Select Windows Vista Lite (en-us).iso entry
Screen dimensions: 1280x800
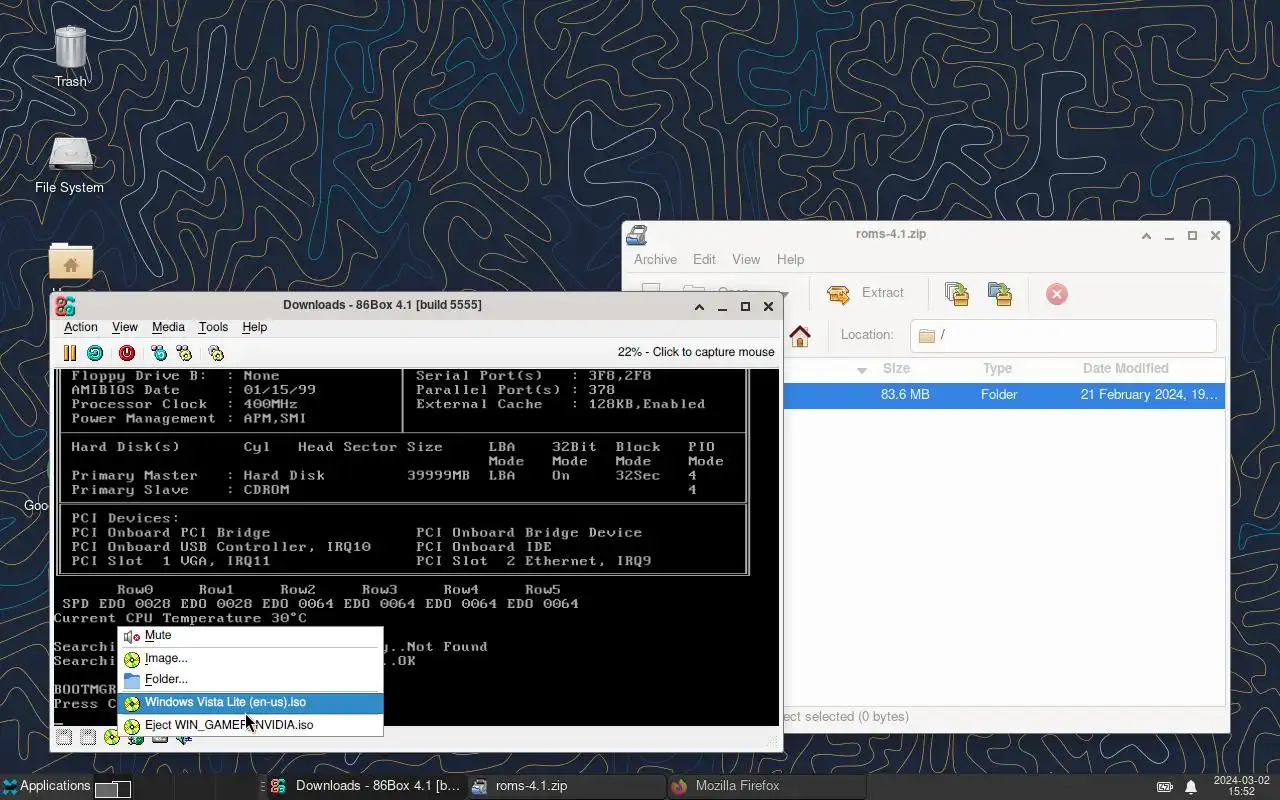point(250,703)
